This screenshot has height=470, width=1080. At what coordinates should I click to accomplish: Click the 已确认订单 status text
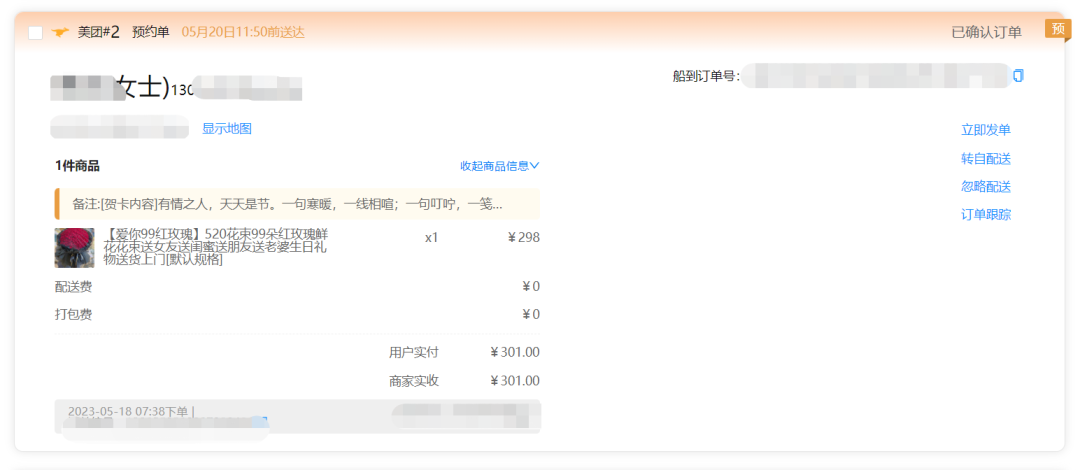(x=986, y=32)
